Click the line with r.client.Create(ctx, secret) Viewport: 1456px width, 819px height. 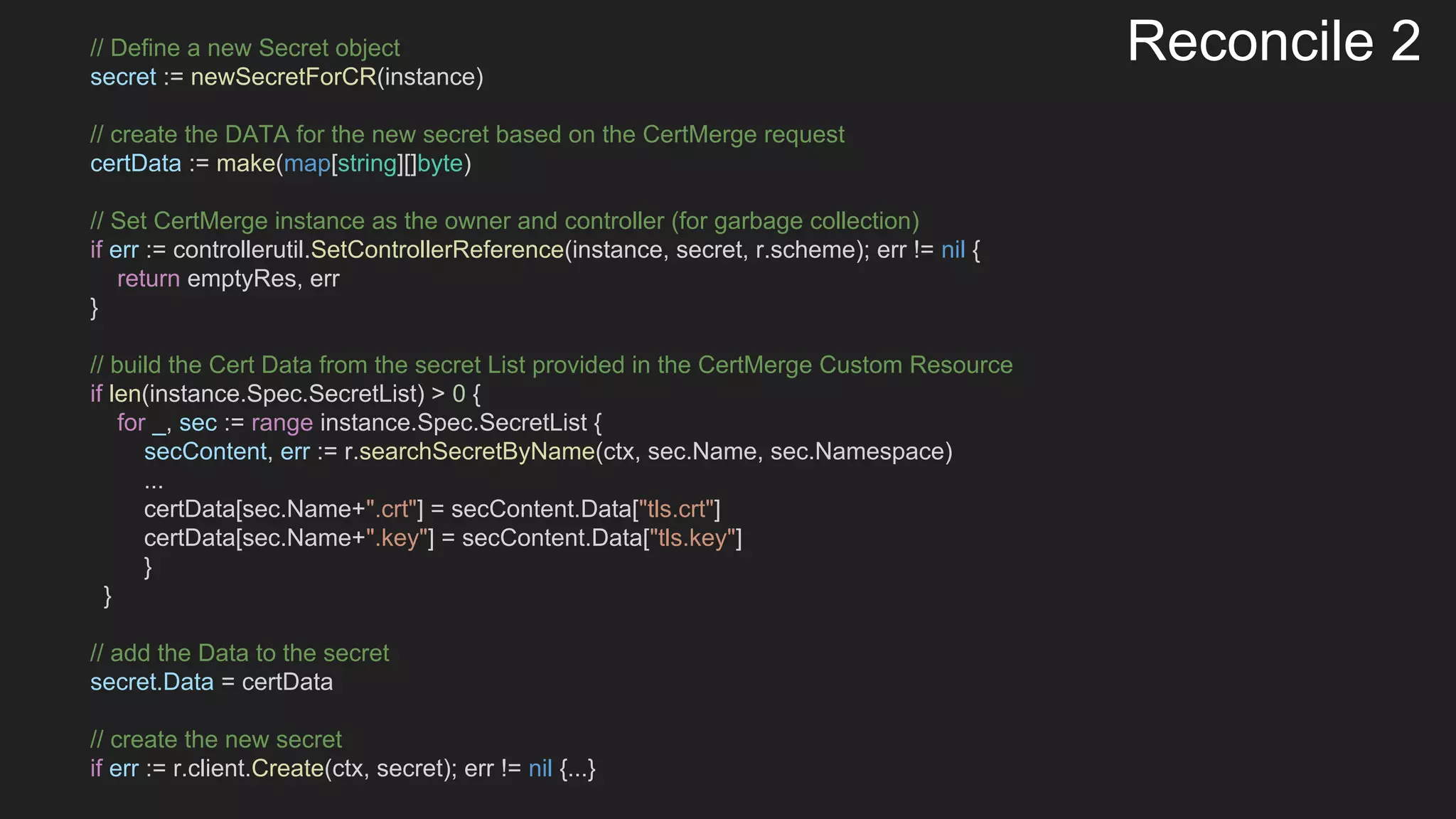(x=343, y=769)
